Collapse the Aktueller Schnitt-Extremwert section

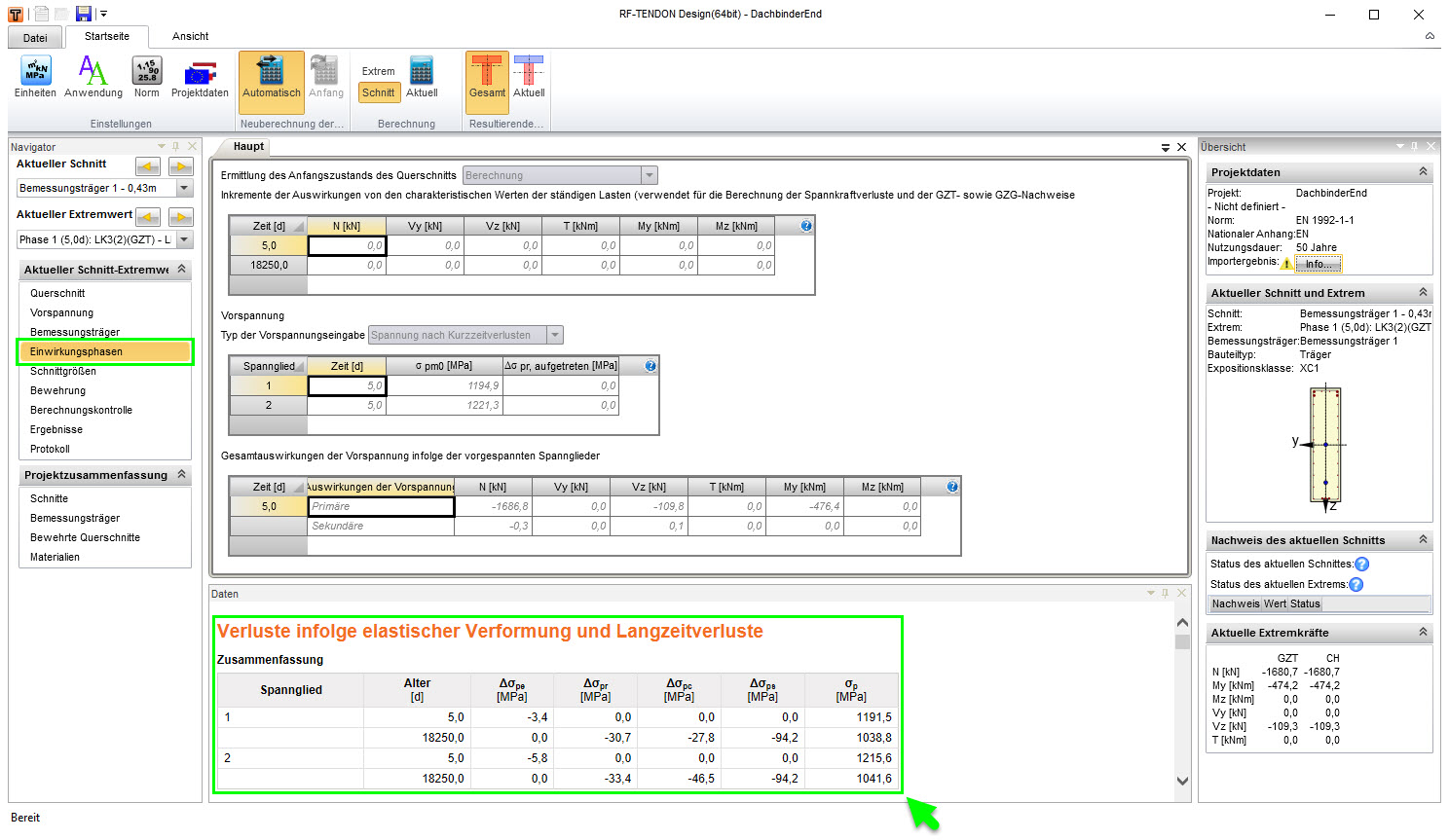[x=182, y=270]
